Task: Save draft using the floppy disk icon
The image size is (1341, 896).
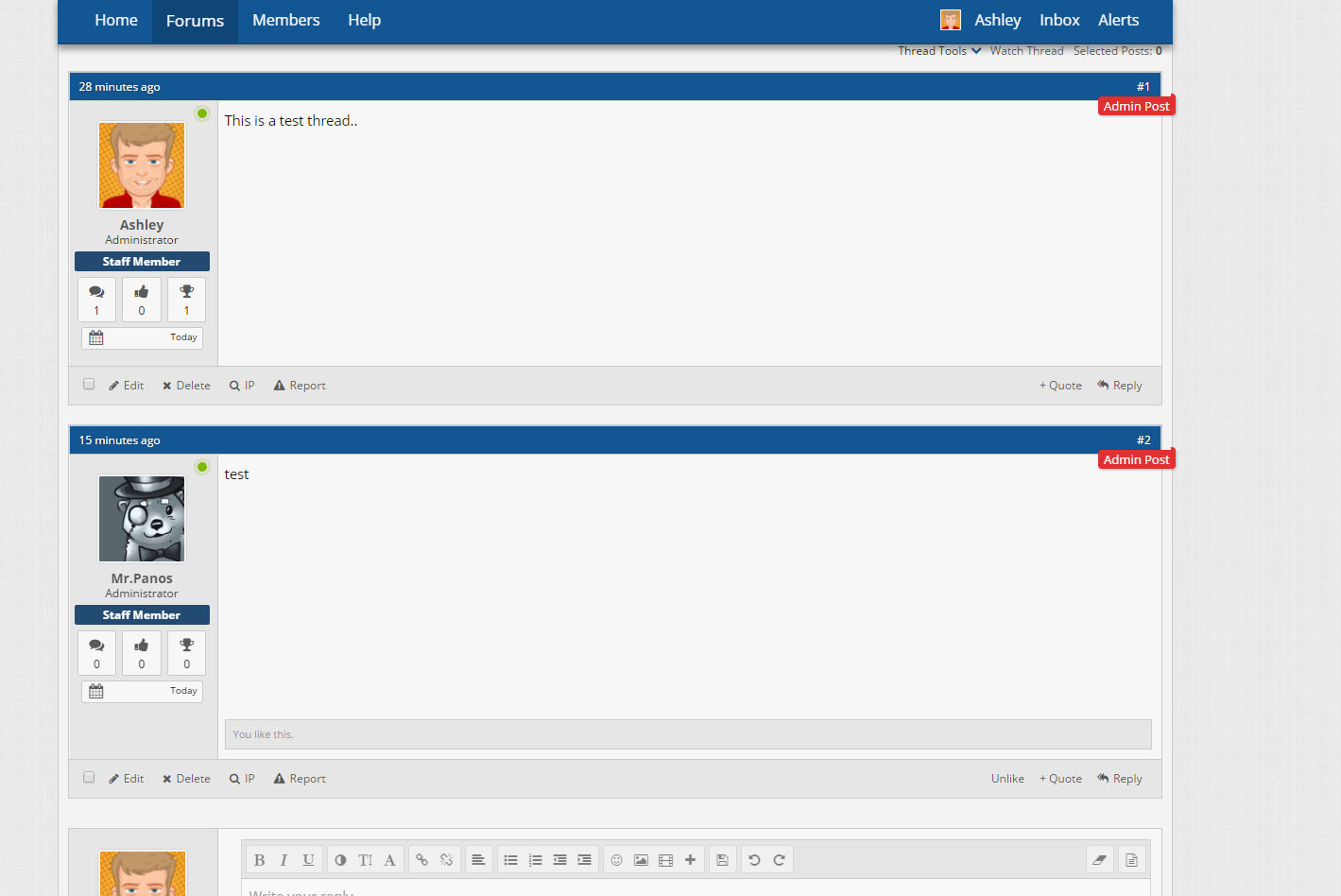Action: click(x=722, y=860)
